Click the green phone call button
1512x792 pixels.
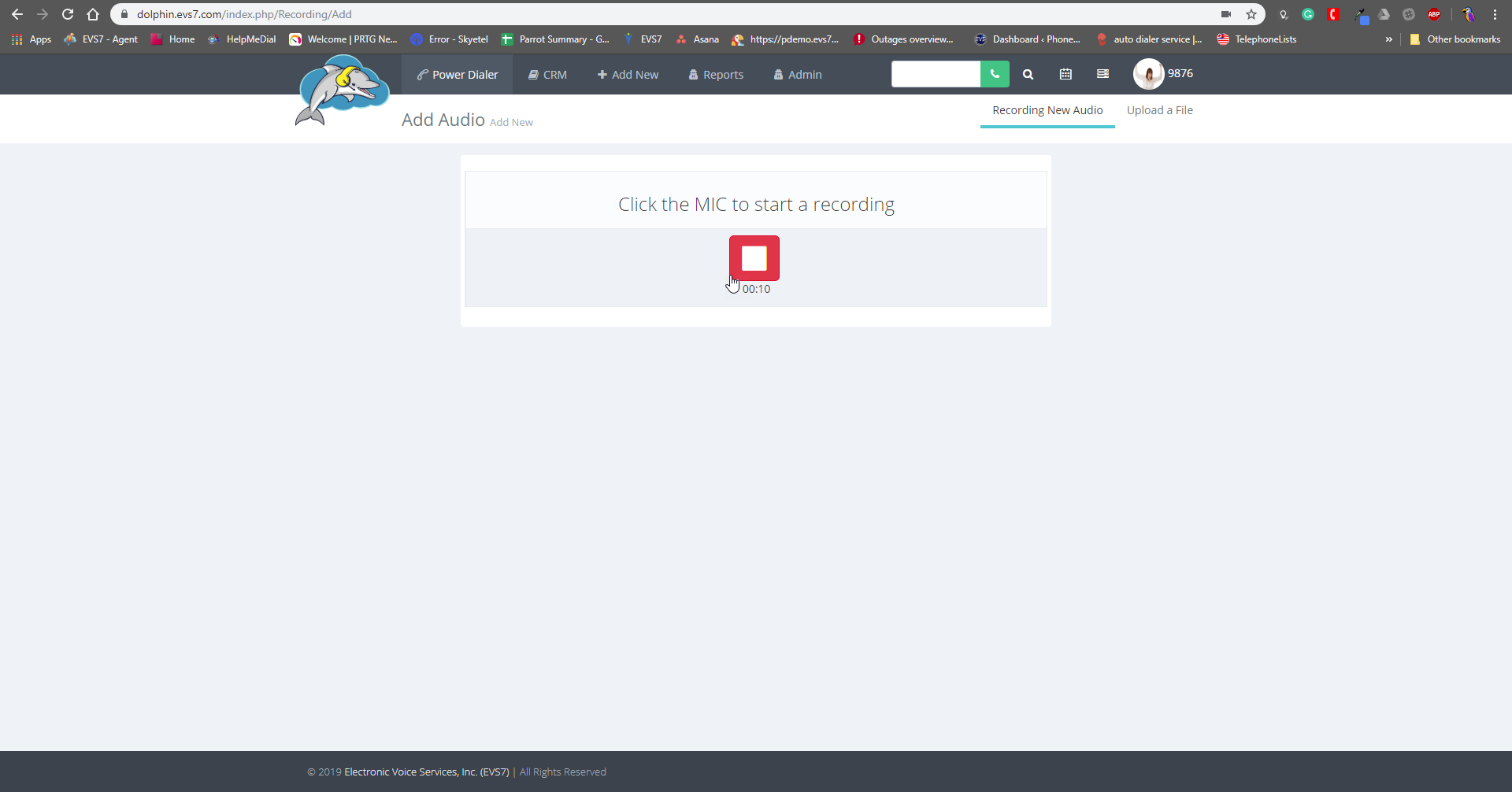[995, 74]
